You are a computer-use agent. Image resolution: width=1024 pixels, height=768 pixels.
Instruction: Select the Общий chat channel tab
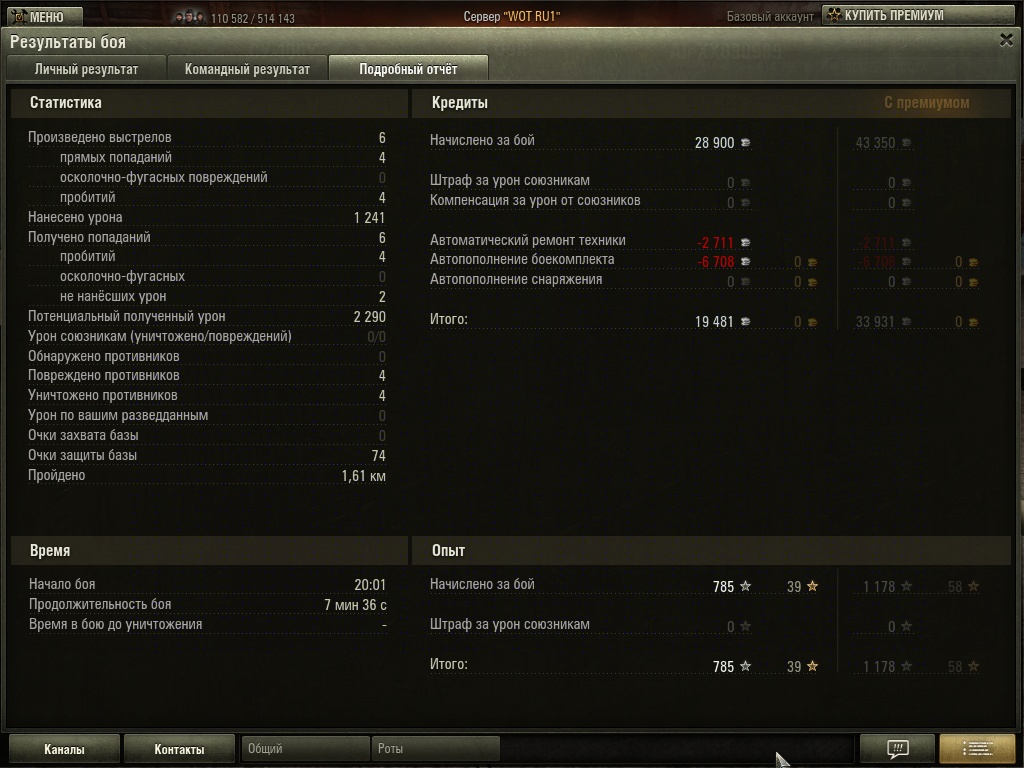(x=305, y=748)
